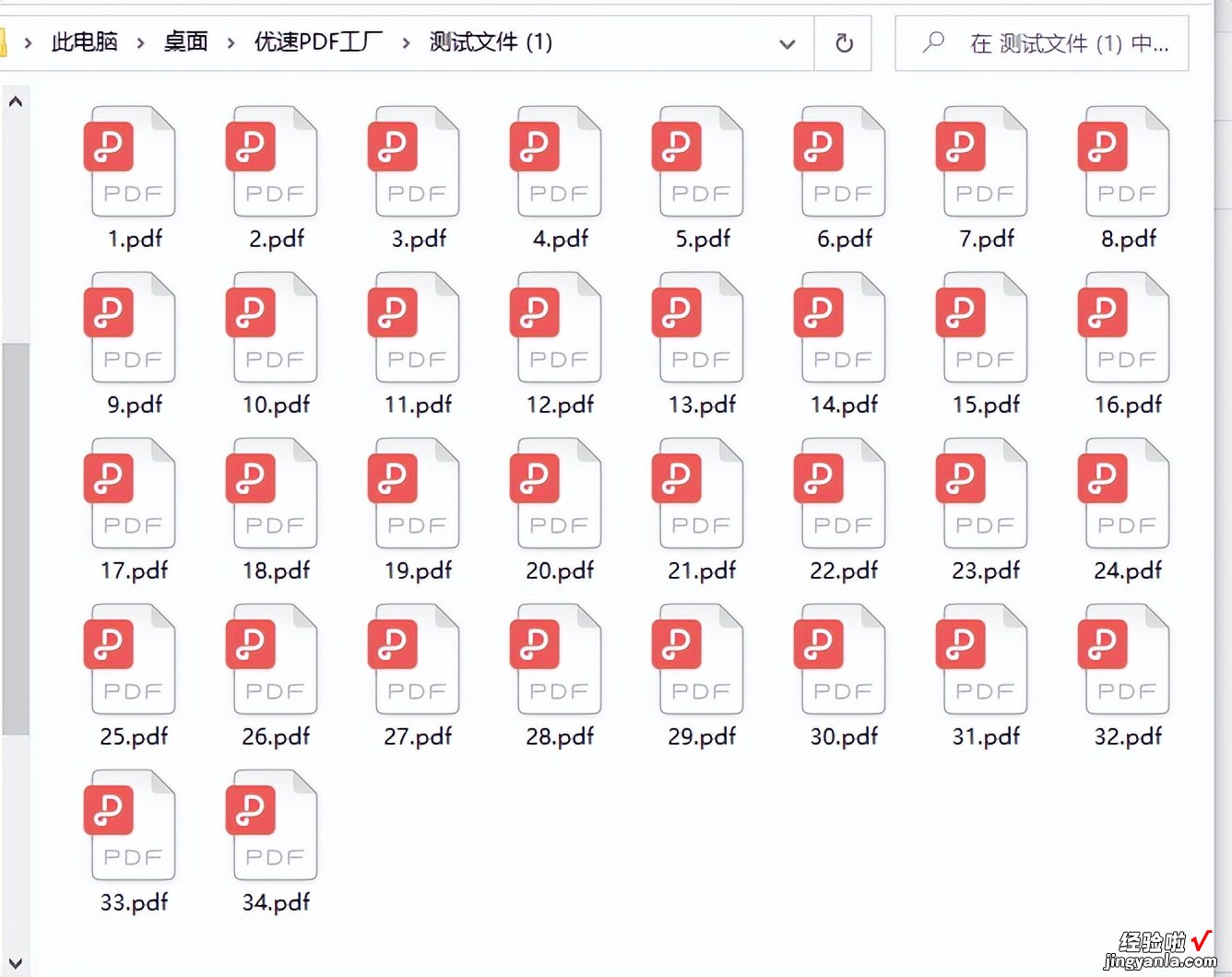Expand chevron after 此电脑 in address bar
The width and height of the screenshot is (1232, 977).
tap(140, 42)
